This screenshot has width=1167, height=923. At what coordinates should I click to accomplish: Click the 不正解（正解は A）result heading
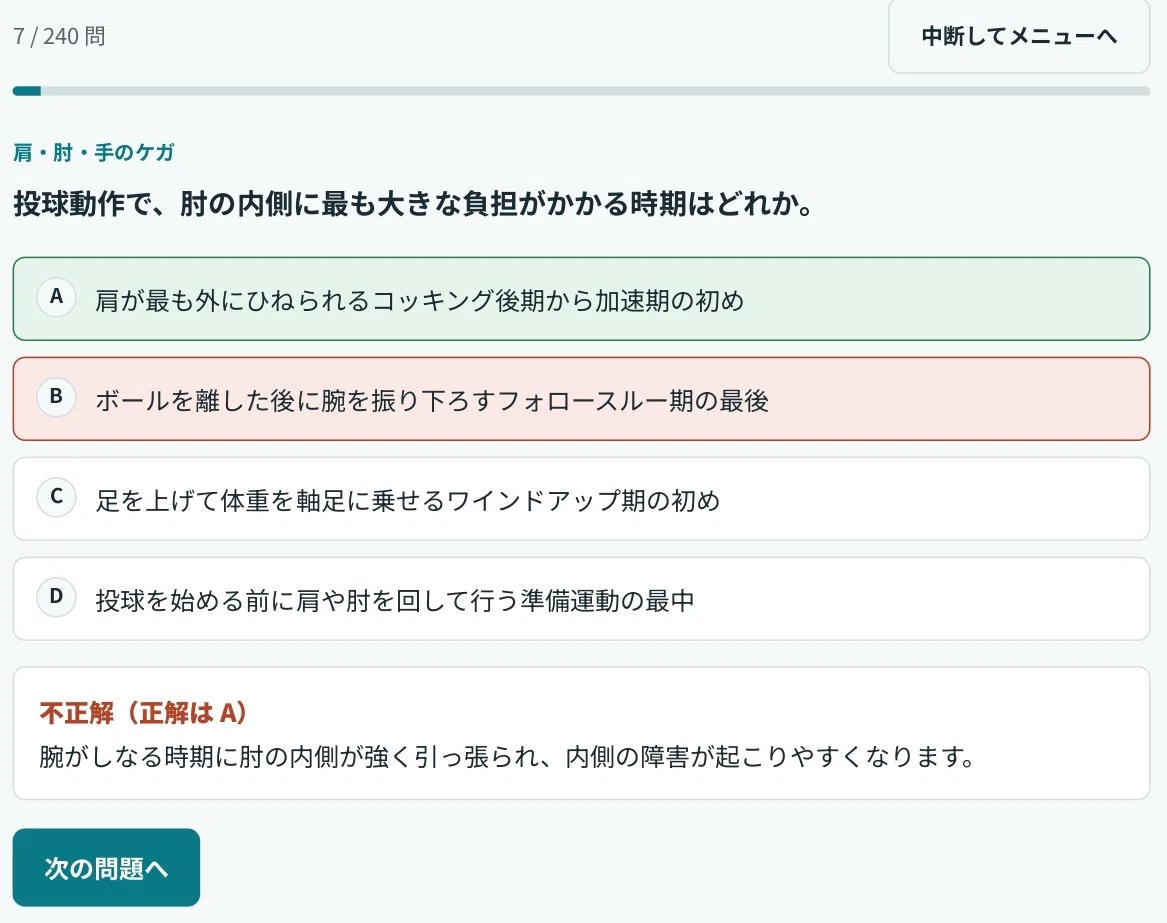point(144,713)
